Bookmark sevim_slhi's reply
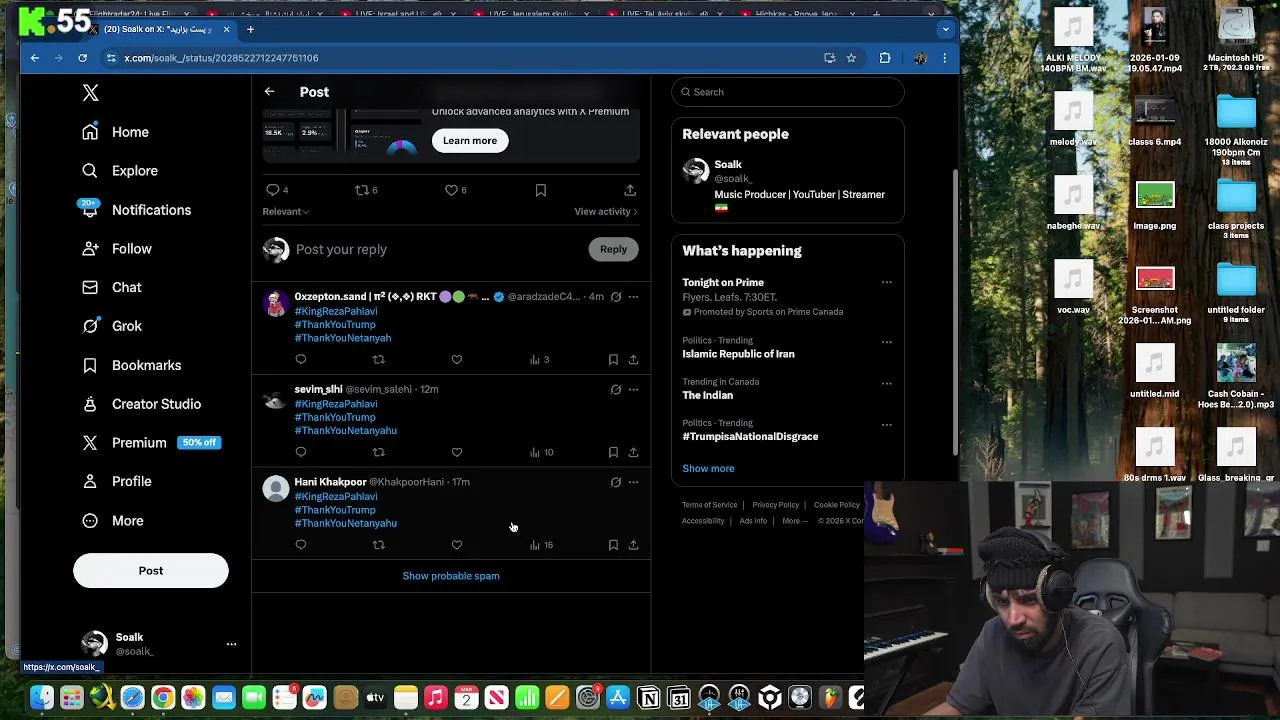Image resolution: width=1280 pixels, height=720 pixels. [613, 452]
